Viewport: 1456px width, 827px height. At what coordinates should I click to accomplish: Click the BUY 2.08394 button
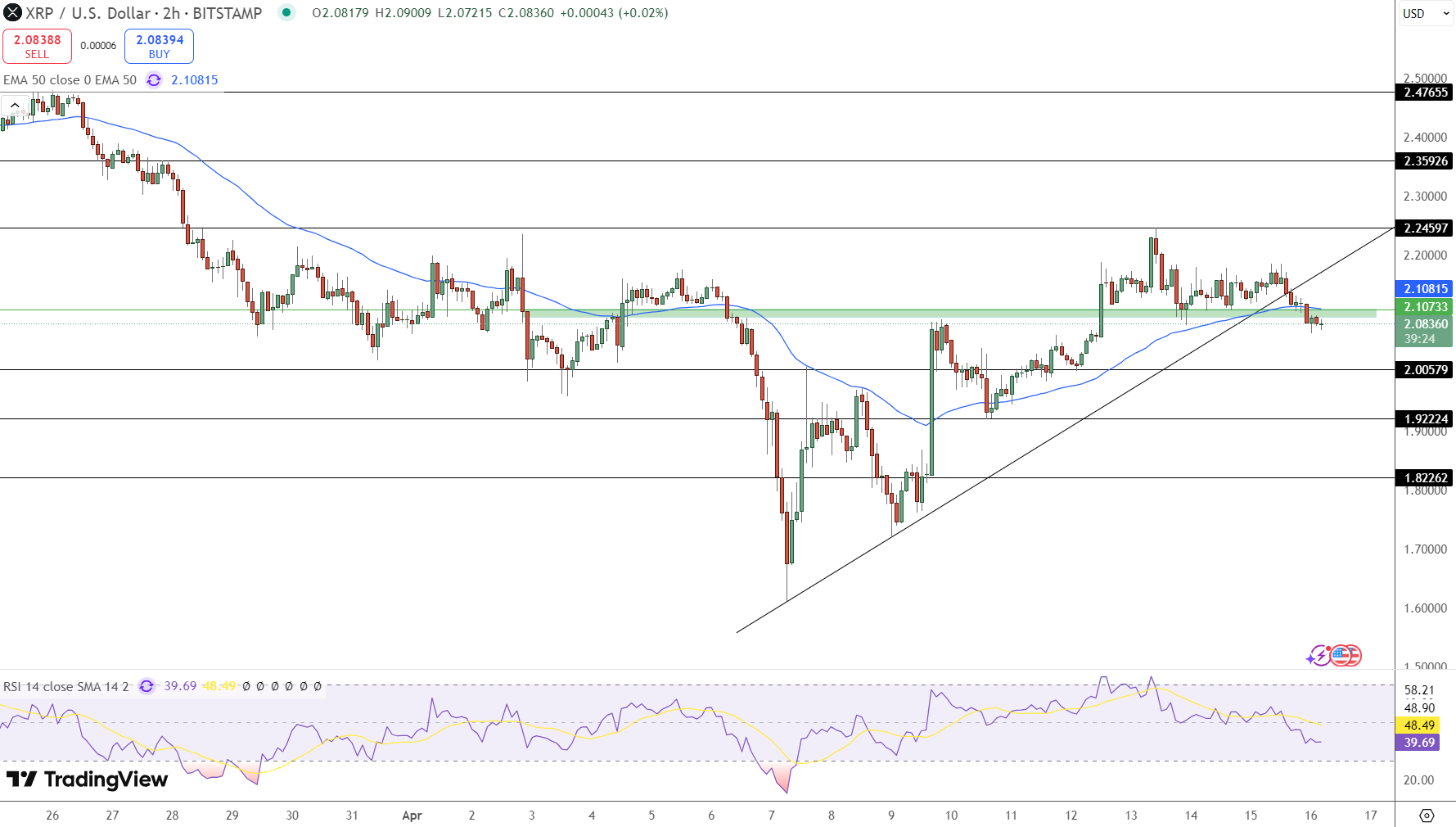(x=159, y=47)
